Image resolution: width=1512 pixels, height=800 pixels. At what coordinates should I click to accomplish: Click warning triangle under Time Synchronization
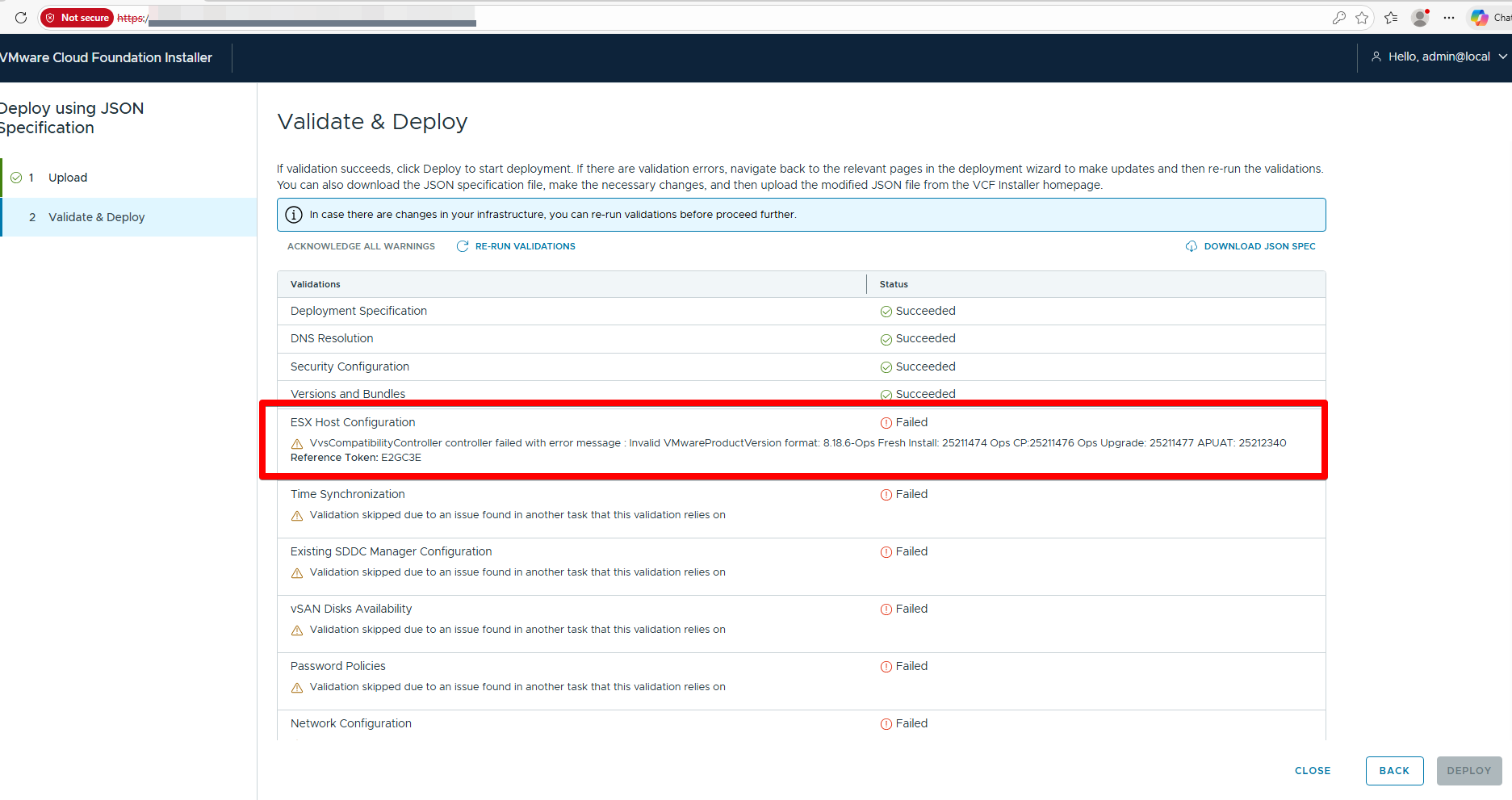pyautogui.click(x=297, y=516)
